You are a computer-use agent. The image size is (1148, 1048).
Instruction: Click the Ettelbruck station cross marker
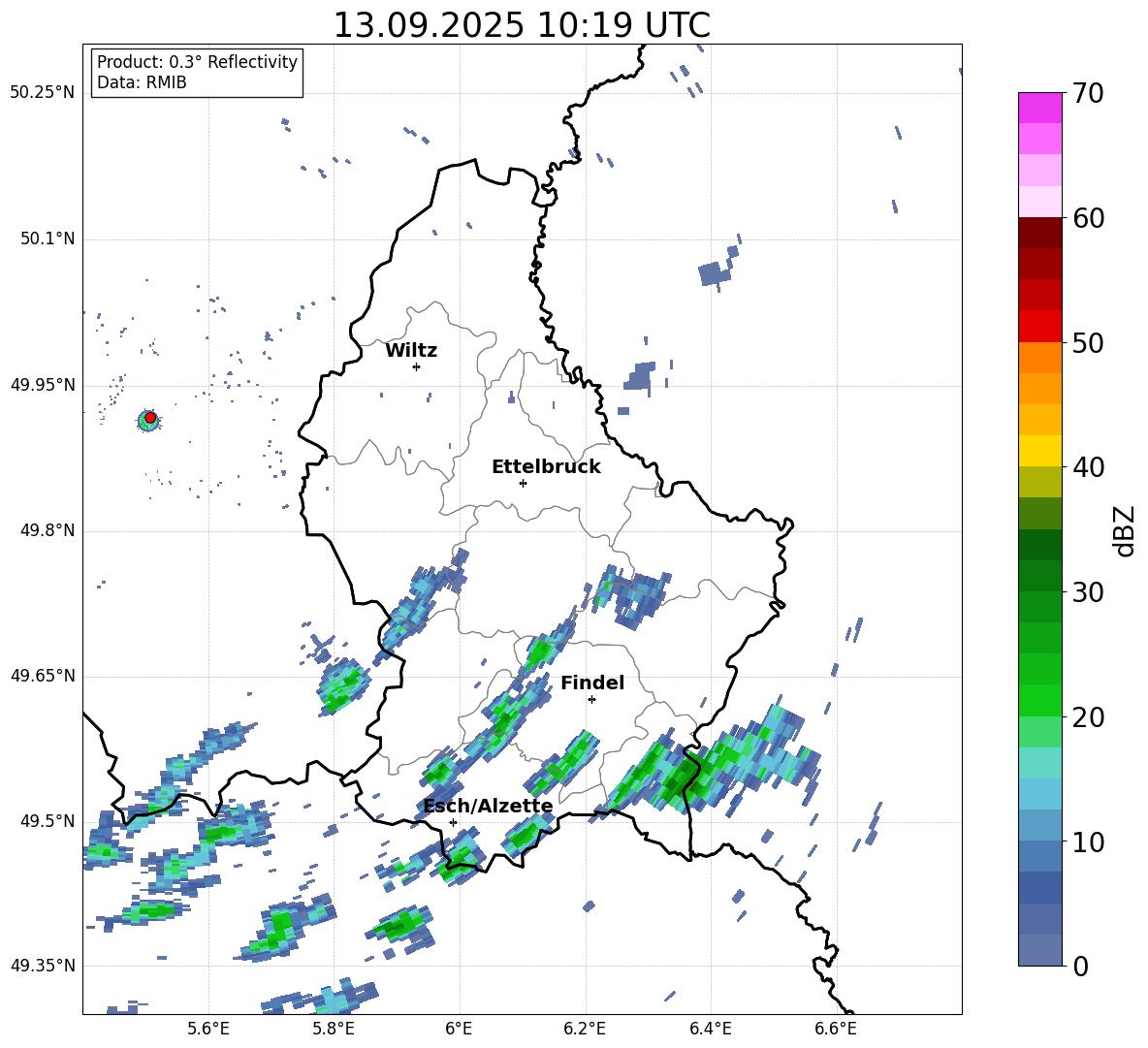(523, 483)
